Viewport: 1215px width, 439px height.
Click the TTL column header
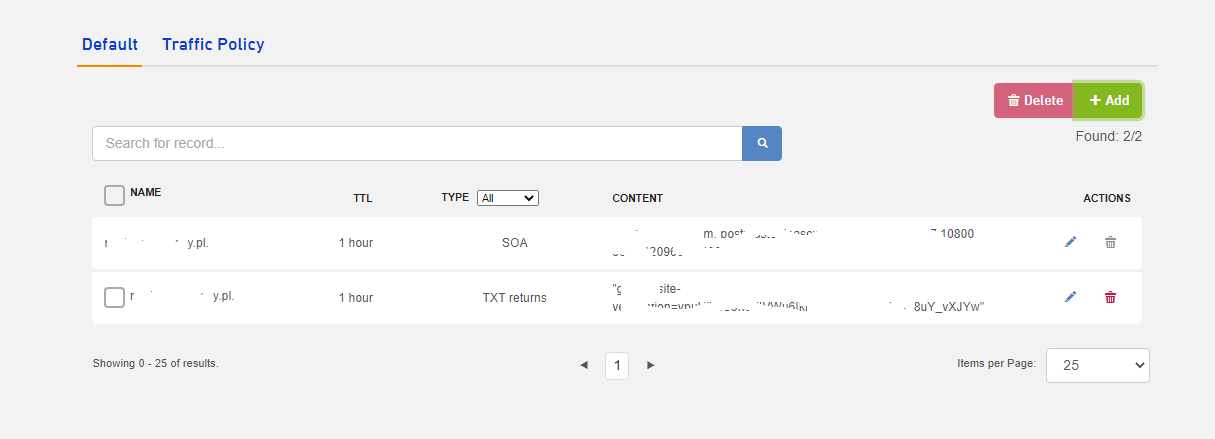[x=362, y=198]
